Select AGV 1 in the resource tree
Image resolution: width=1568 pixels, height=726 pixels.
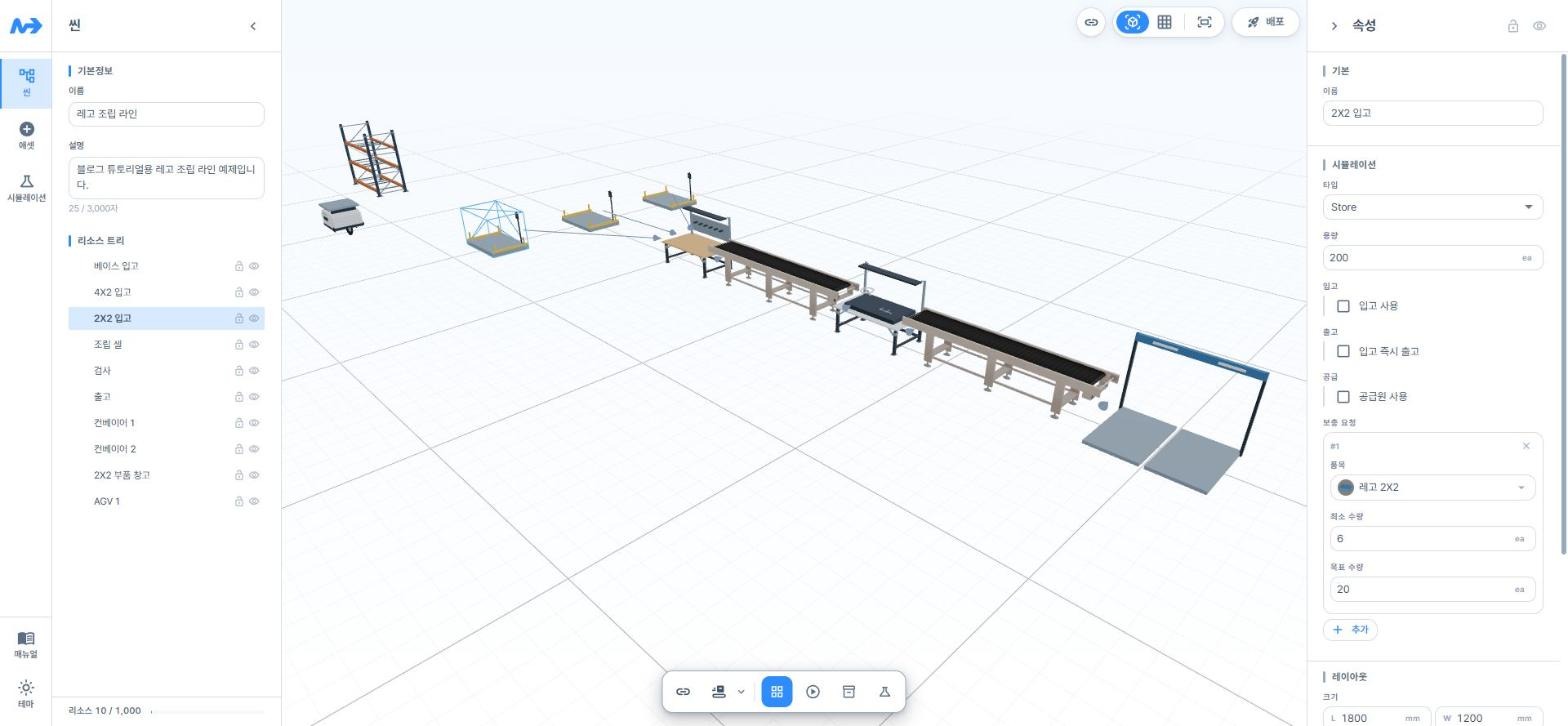[x=166, y=501]
